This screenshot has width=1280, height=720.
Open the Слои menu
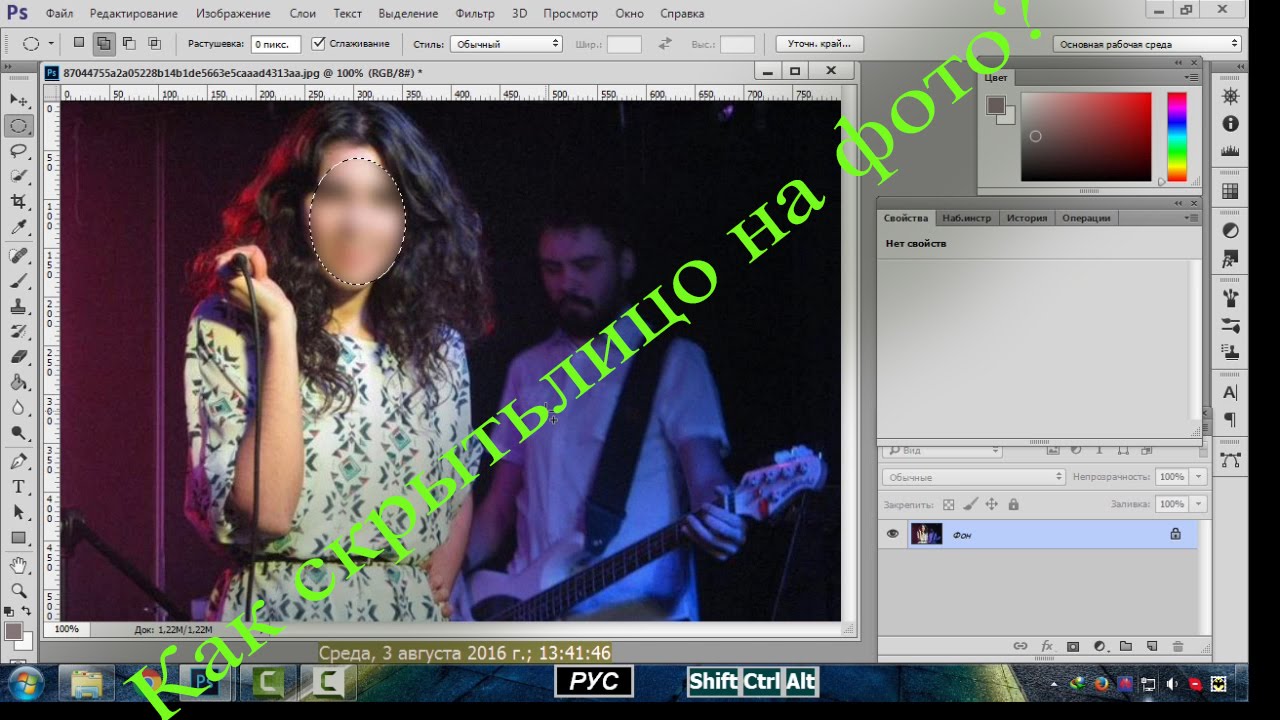303,14
